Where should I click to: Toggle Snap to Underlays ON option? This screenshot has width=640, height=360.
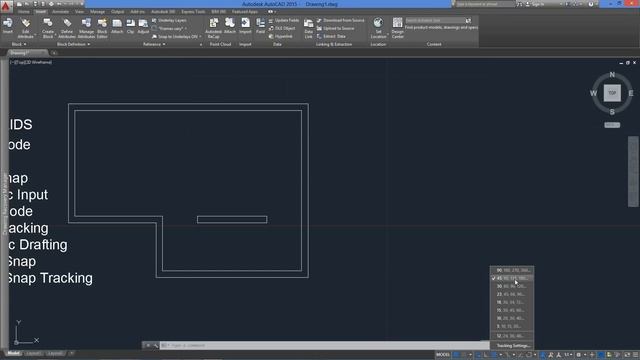click(177, 37)
